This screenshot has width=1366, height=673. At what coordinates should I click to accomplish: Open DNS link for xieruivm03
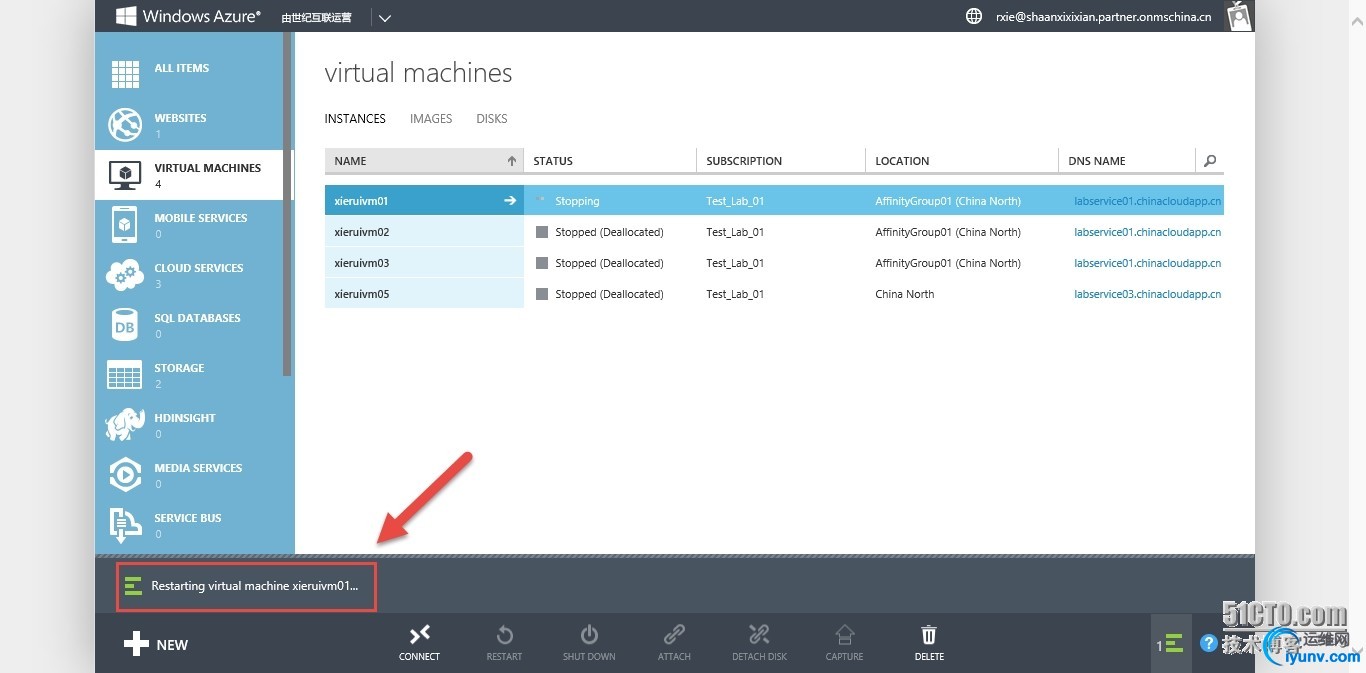coord(1148,263)
